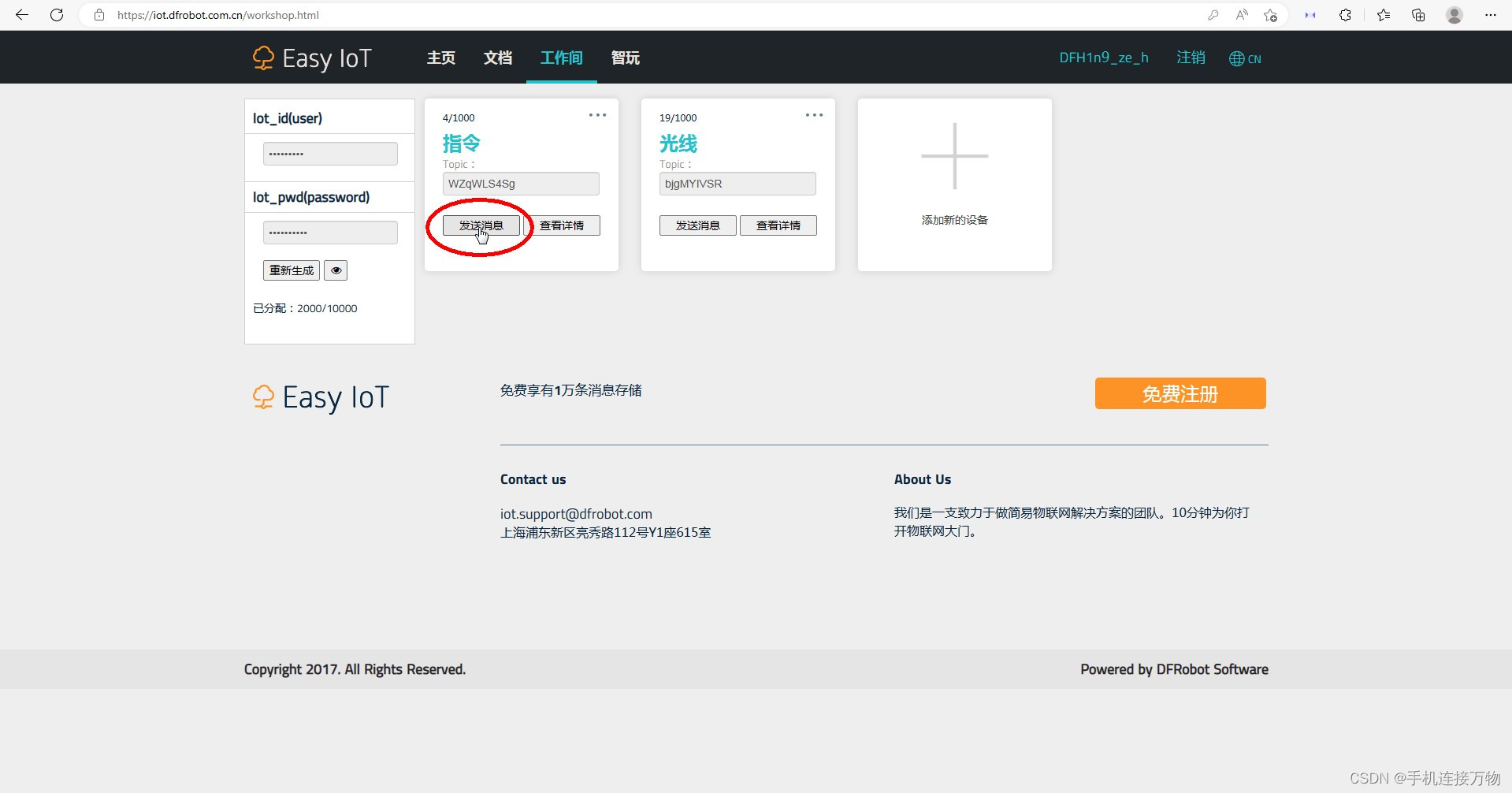Open password manager key icon

click(1213, 15)
